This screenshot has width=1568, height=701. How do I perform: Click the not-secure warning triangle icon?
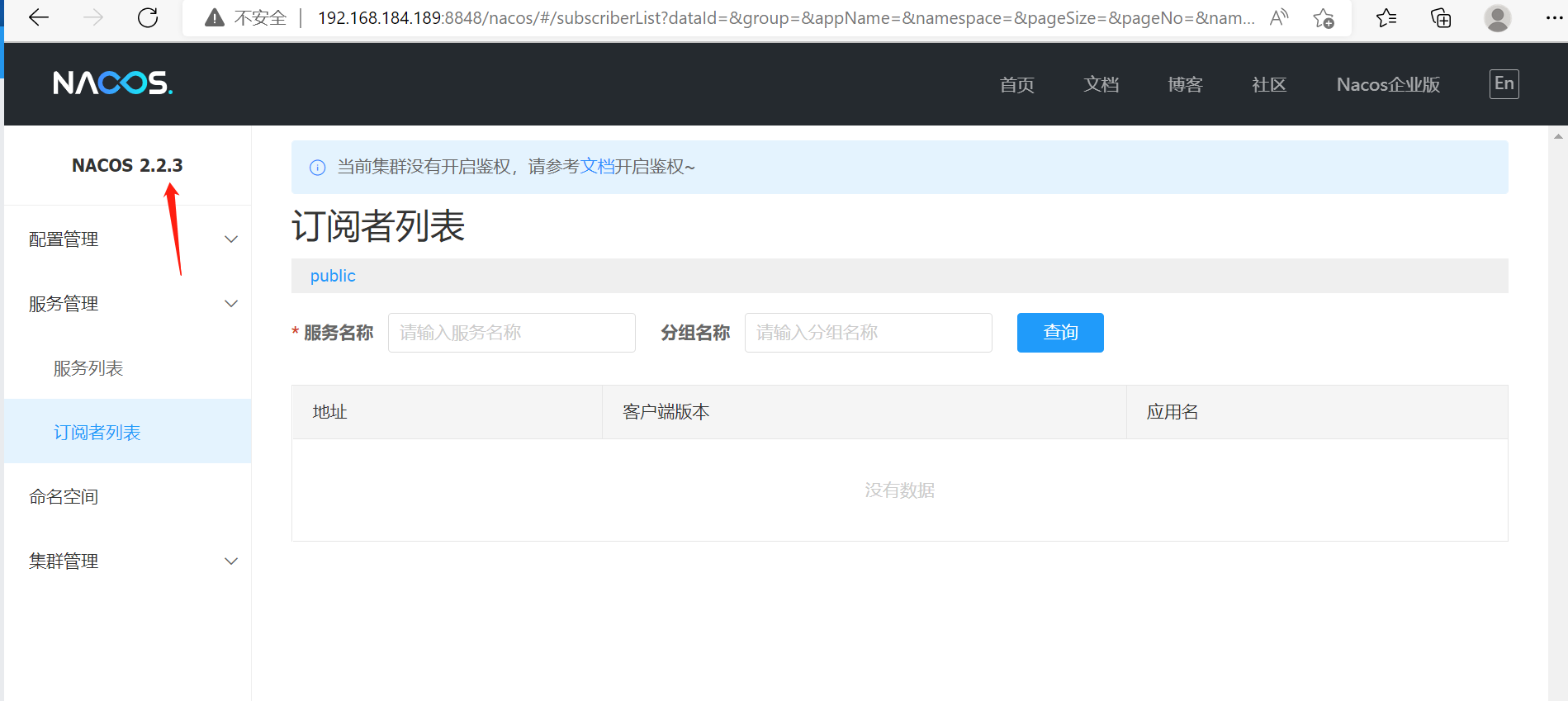tap(215, 17)
